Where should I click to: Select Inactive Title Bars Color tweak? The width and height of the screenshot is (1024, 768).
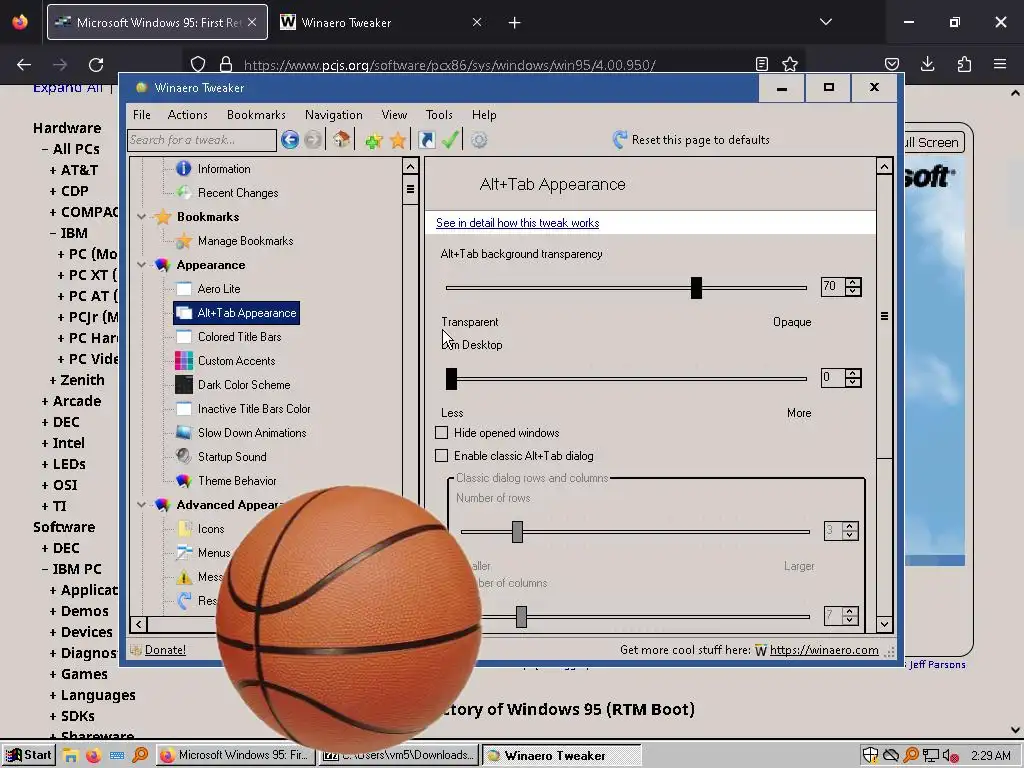point(254,409)
